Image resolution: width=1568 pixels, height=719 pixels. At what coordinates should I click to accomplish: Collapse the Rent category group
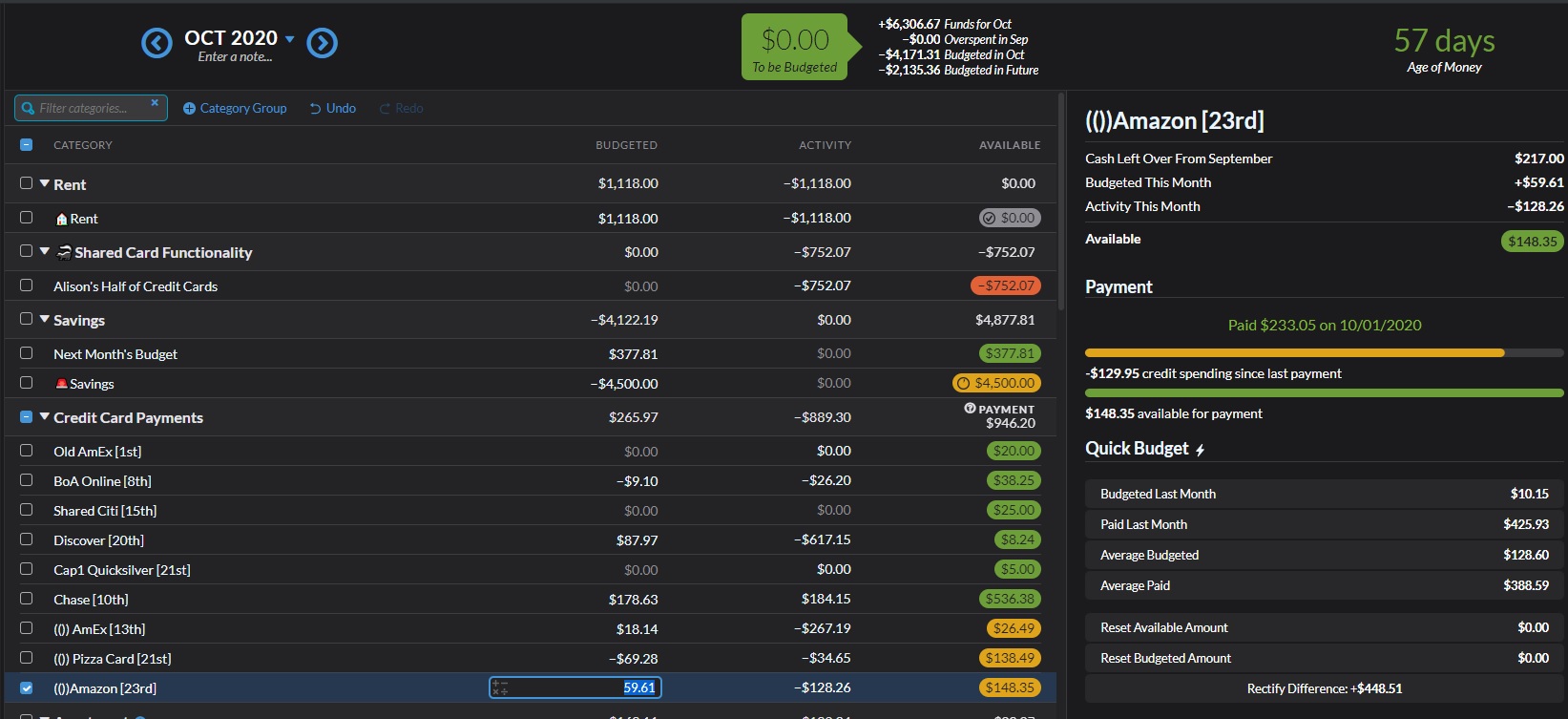(44, 183)
